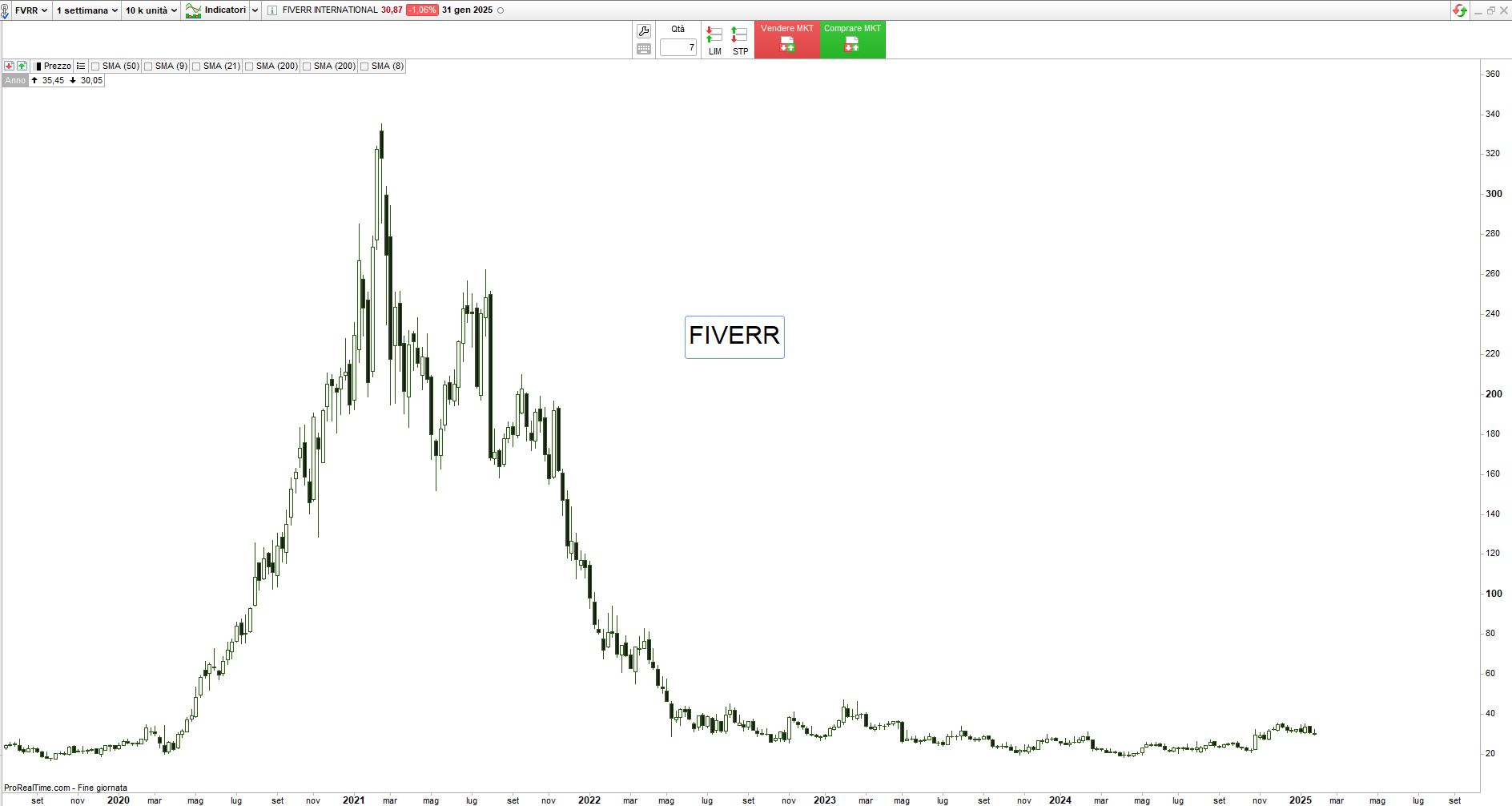1512x806 pixels.
Task: Click the 2023 label on the time axis
Action: (824, 800)
